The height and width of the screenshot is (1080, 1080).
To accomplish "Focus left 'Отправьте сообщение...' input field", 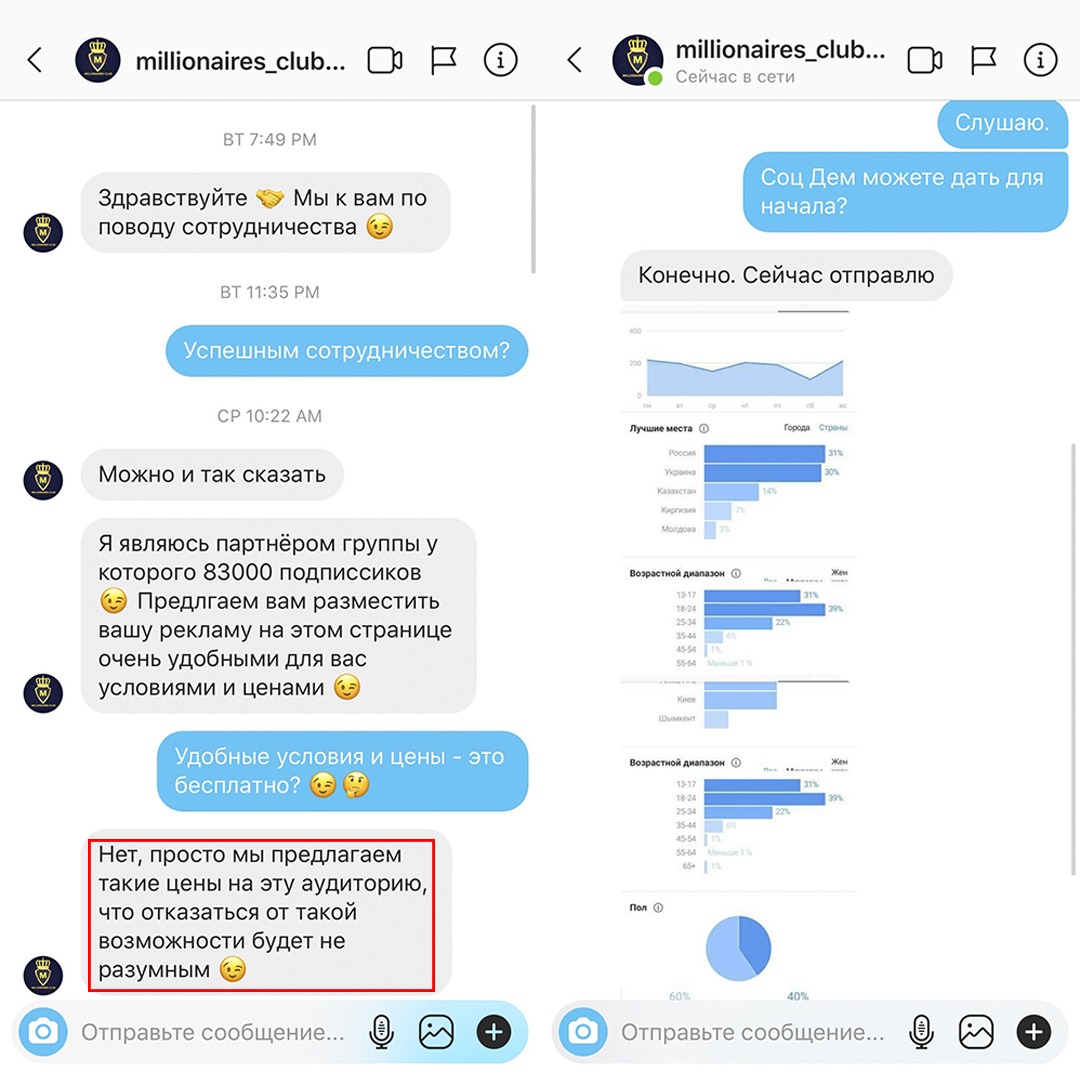I will pos(214,1032).
